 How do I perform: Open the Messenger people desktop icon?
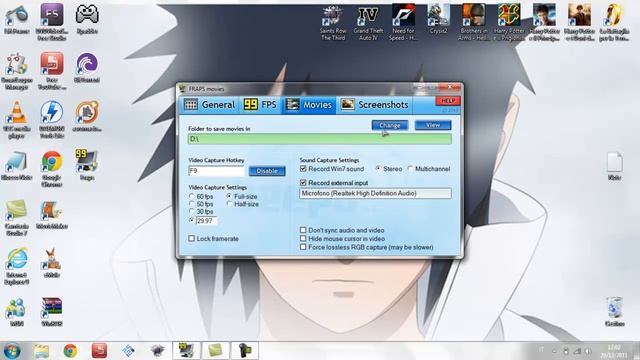pyautogui.click(x=17, y=308)
